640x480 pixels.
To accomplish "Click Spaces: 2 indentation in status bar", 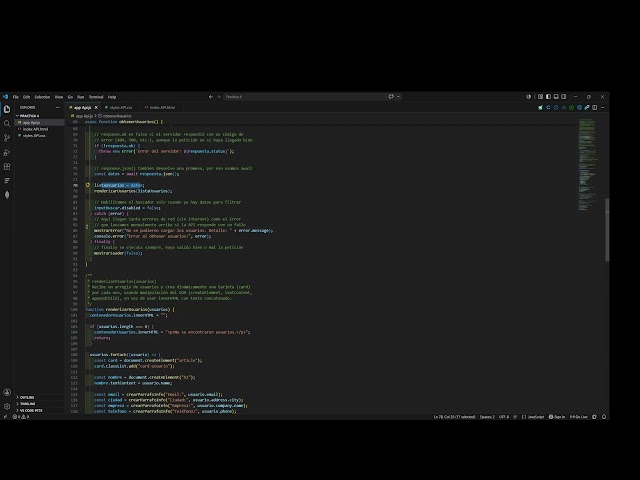I will (x=487, y=417).
